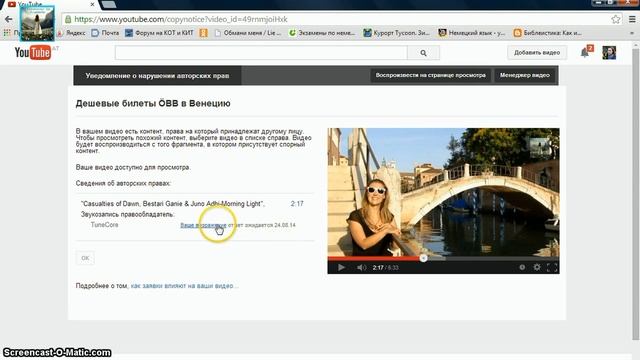Bookmark this page with the star icon
Screen dimensions: 640x360
(616, 19)
